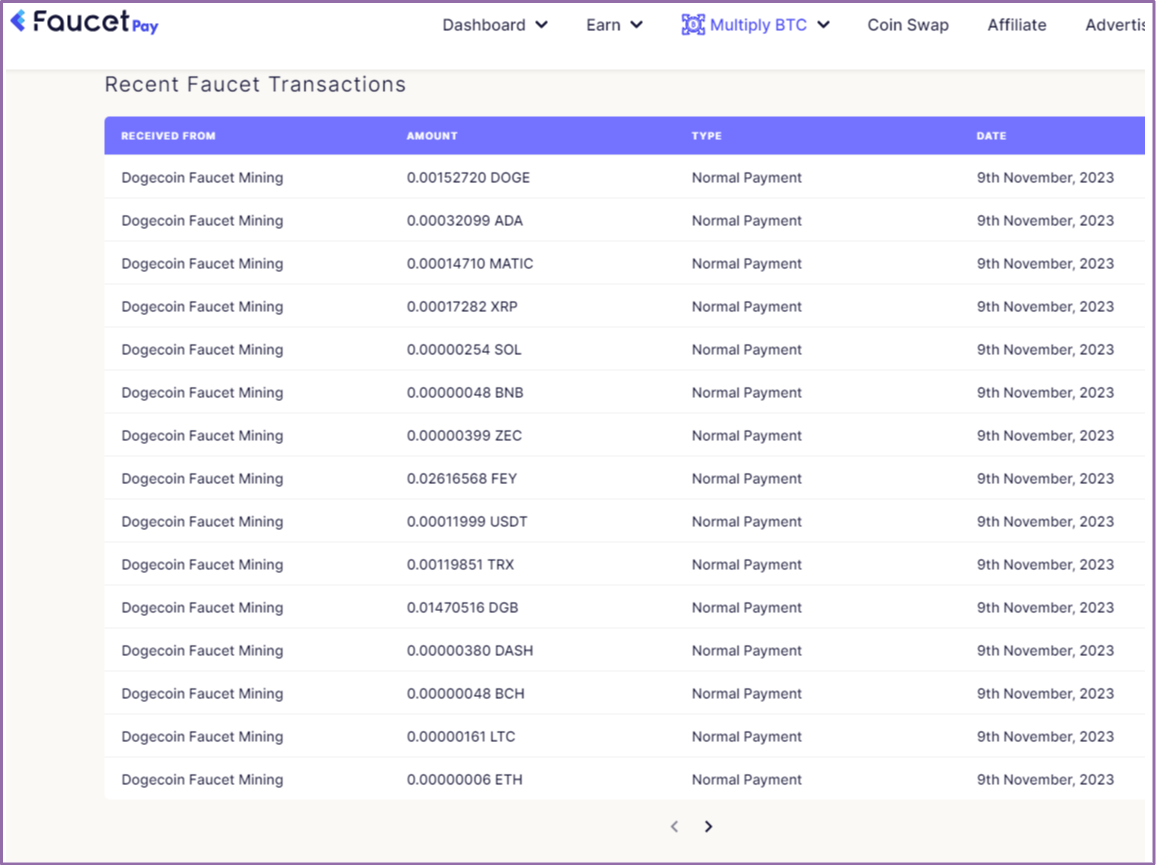Click Dogecoin Faucet Mining in XRP row
The height and width of the screenshot is (865, 1156).
[202, 307]
